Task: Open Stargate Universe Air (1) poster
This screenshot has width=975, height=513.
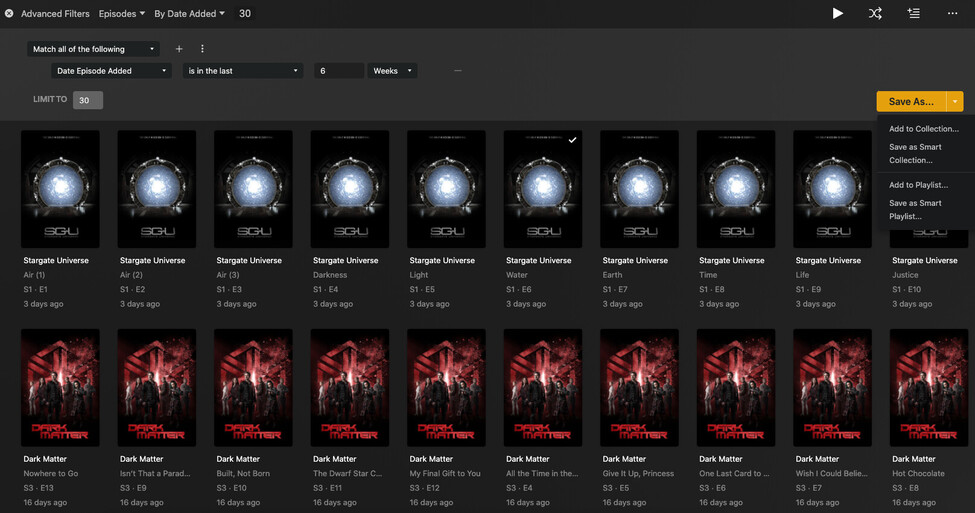Action: click(60, 189)
